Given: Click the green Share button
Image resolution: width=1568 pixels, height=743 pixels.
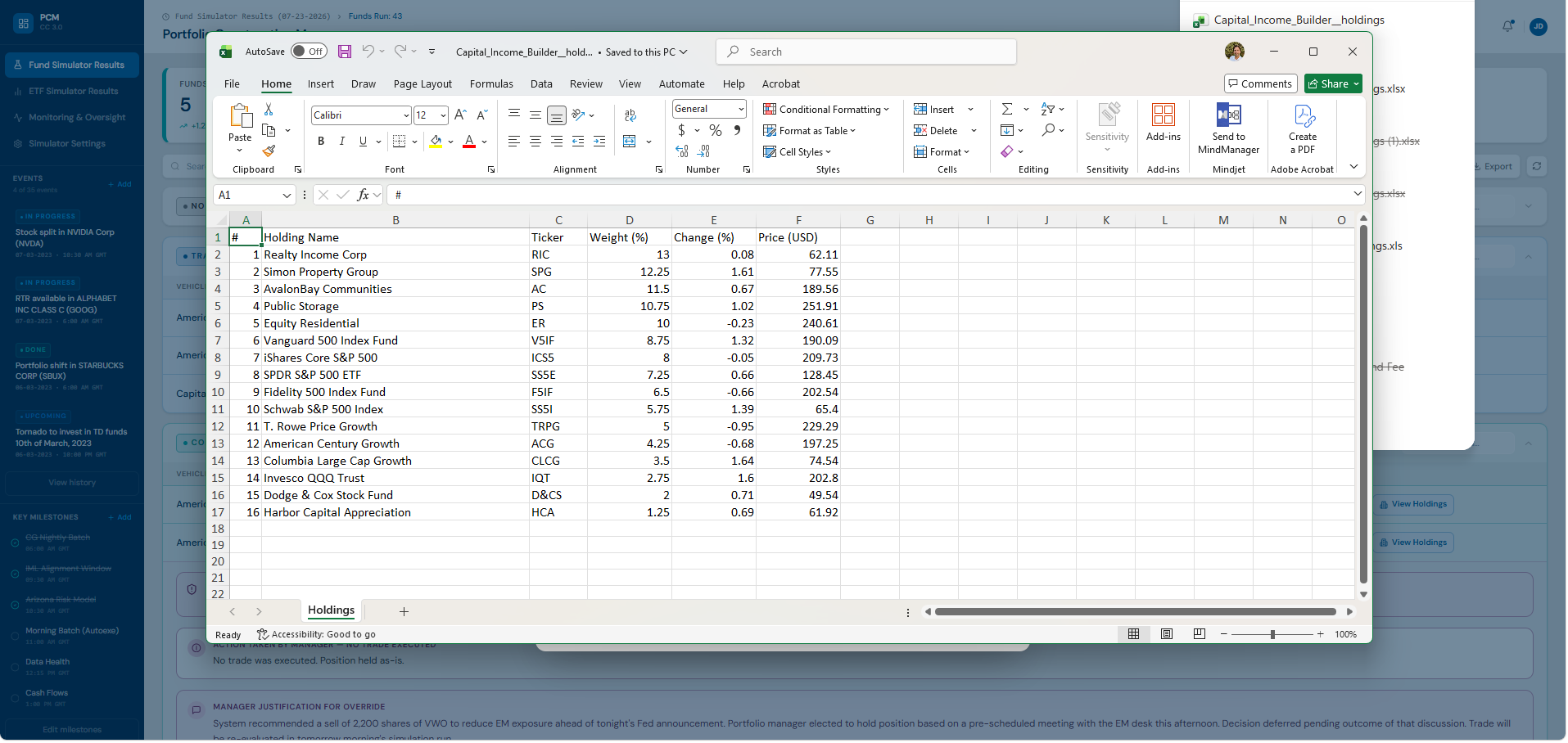Looking at the screenshot, I should (x=1333, y=83).
